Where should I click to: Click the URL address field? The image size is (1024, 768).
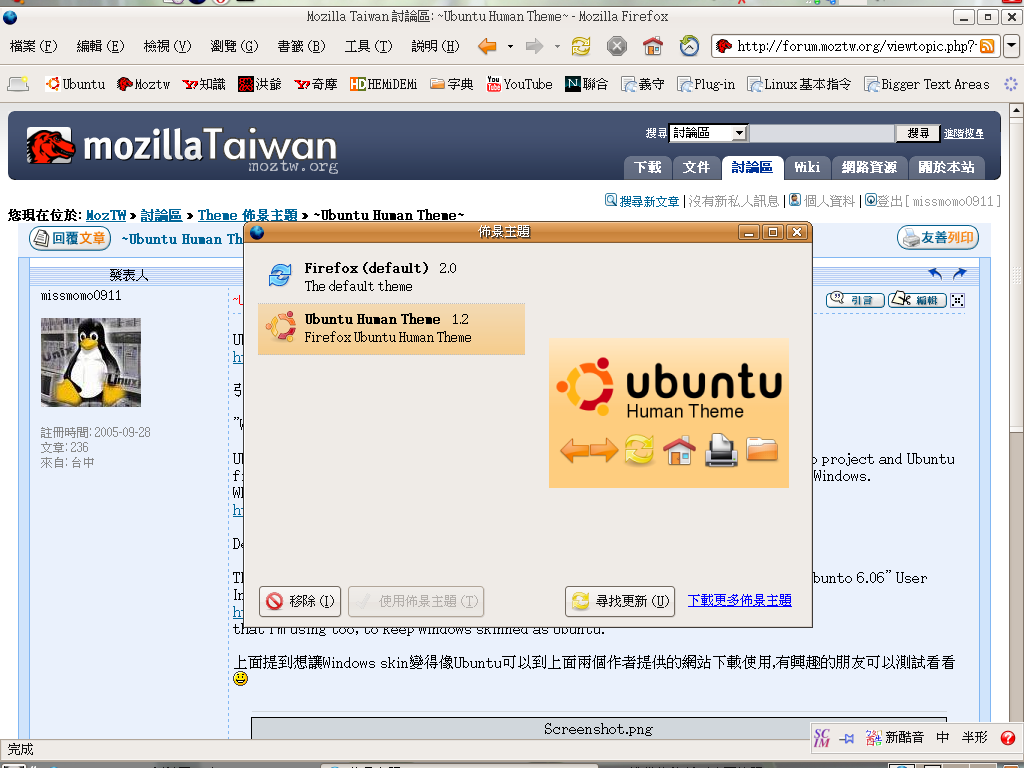[856, 46]
